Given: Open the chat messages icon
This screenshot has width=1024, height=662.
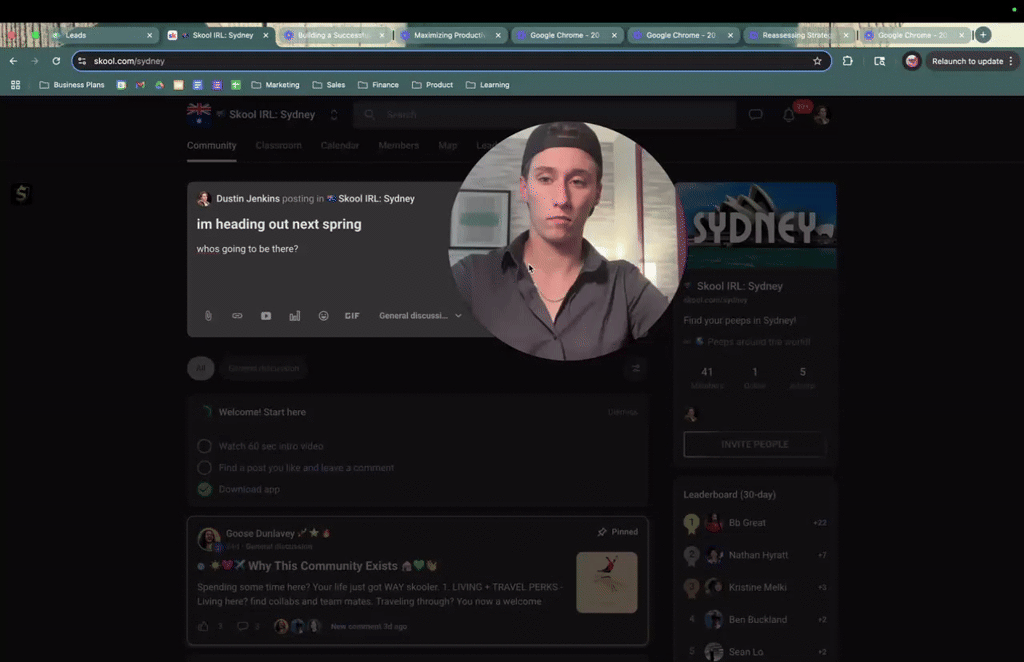Looking at the screenshot, I should [x=756, y=115].
